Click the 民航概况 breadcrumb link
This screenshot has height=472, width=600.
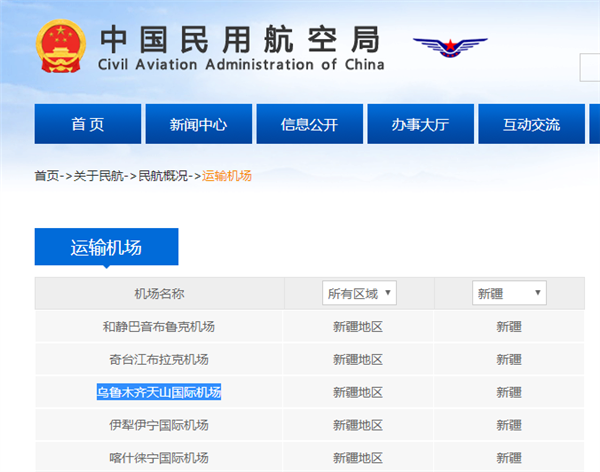[163, 176]
